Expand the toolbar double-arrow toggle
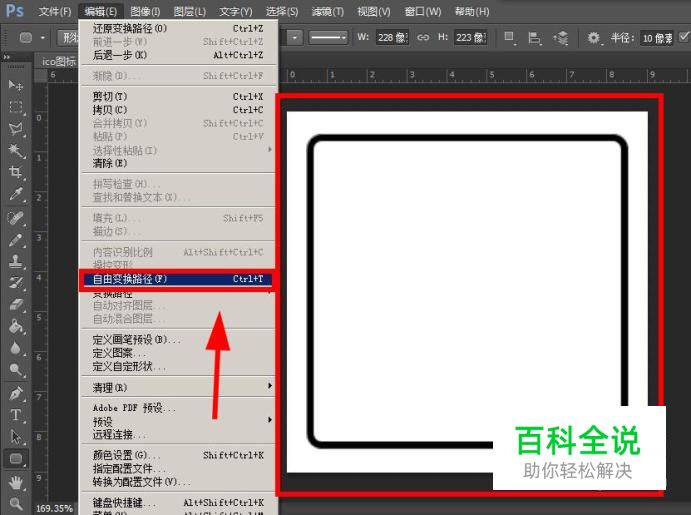The image size is (691, 515). (x=7, y=57)
